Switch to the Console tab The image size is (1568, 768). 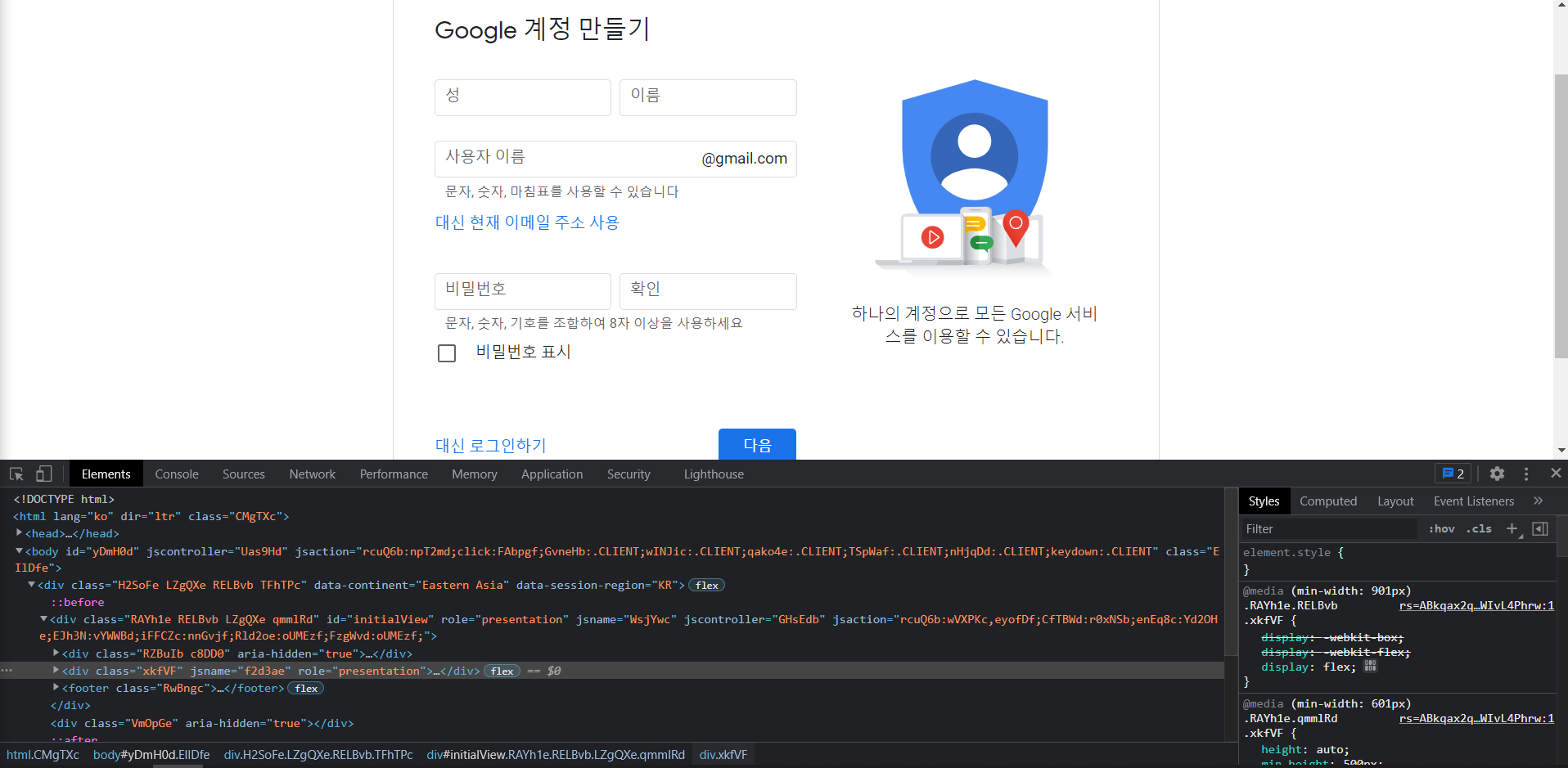(x=177, y=474)
